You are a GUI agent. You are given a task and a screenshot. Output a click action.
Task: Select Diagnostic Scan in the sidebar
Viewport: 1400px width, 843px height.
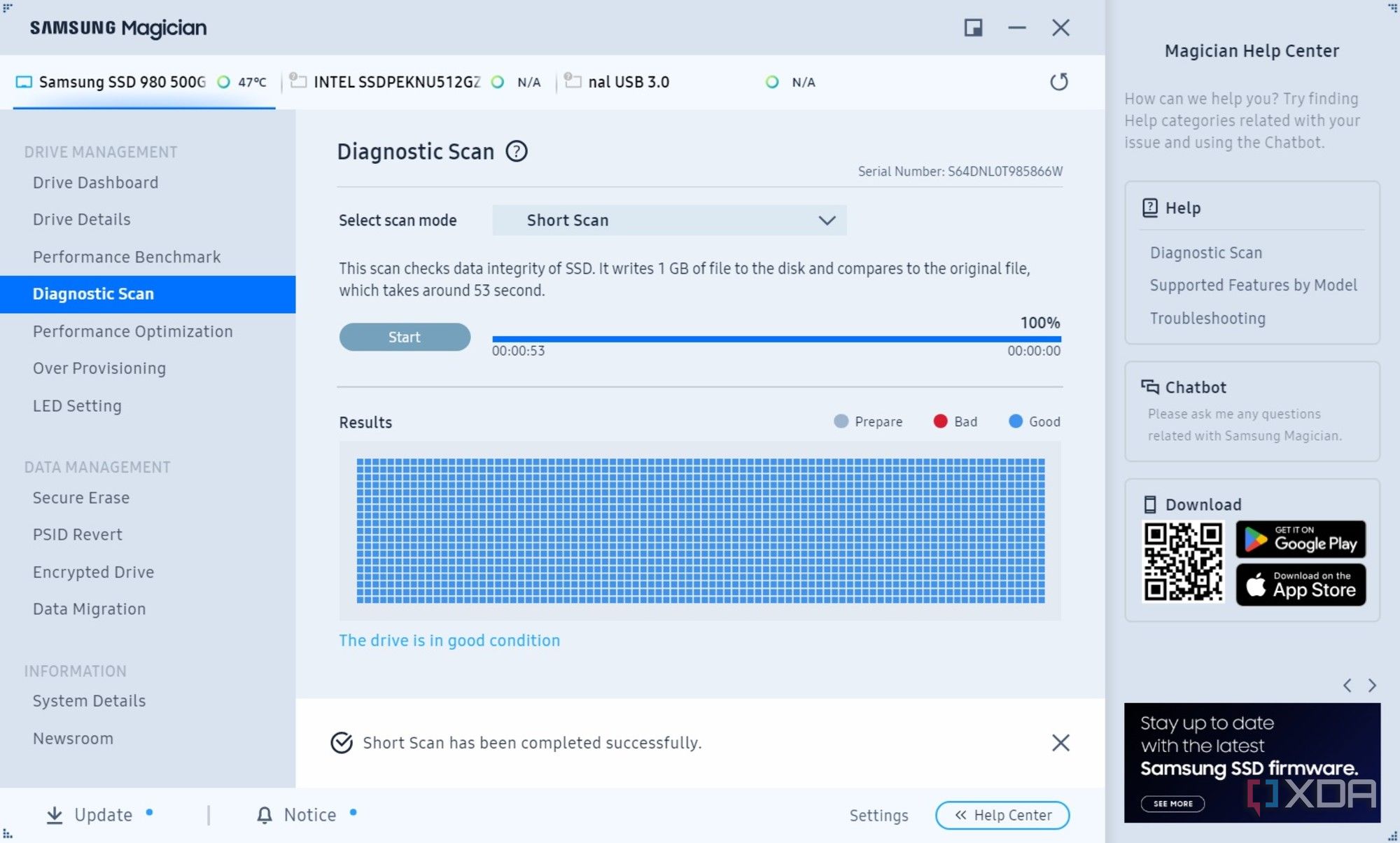pos(148,294)
